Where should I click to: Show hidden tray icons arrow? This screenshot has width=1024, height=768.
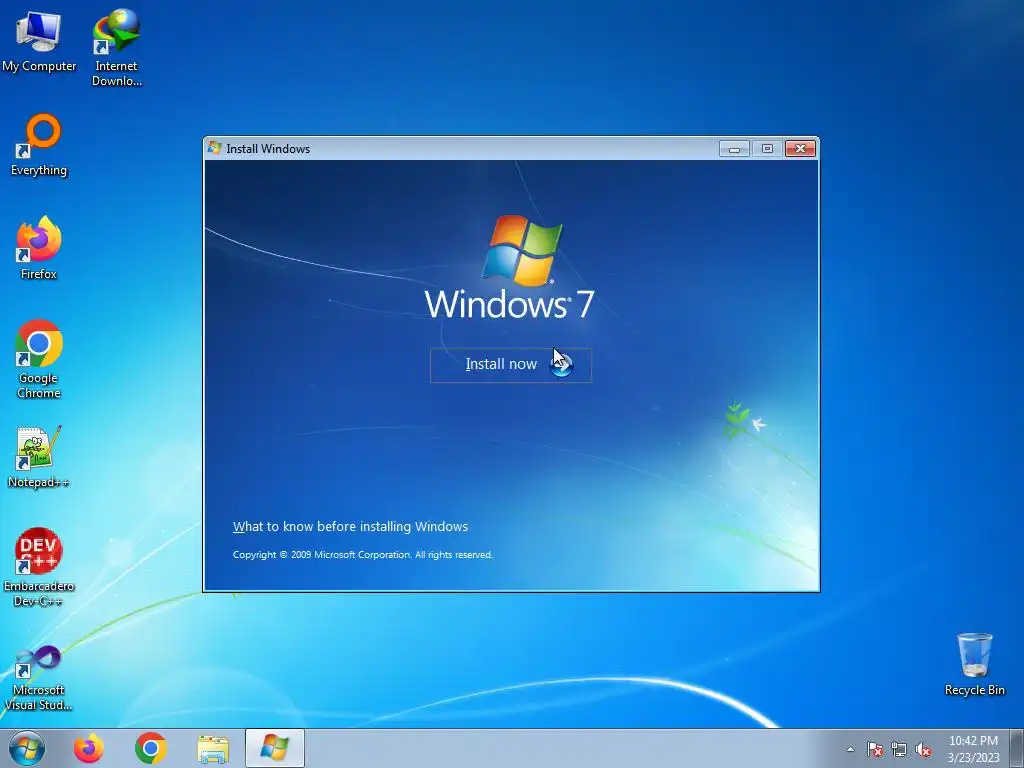point(850,749)
